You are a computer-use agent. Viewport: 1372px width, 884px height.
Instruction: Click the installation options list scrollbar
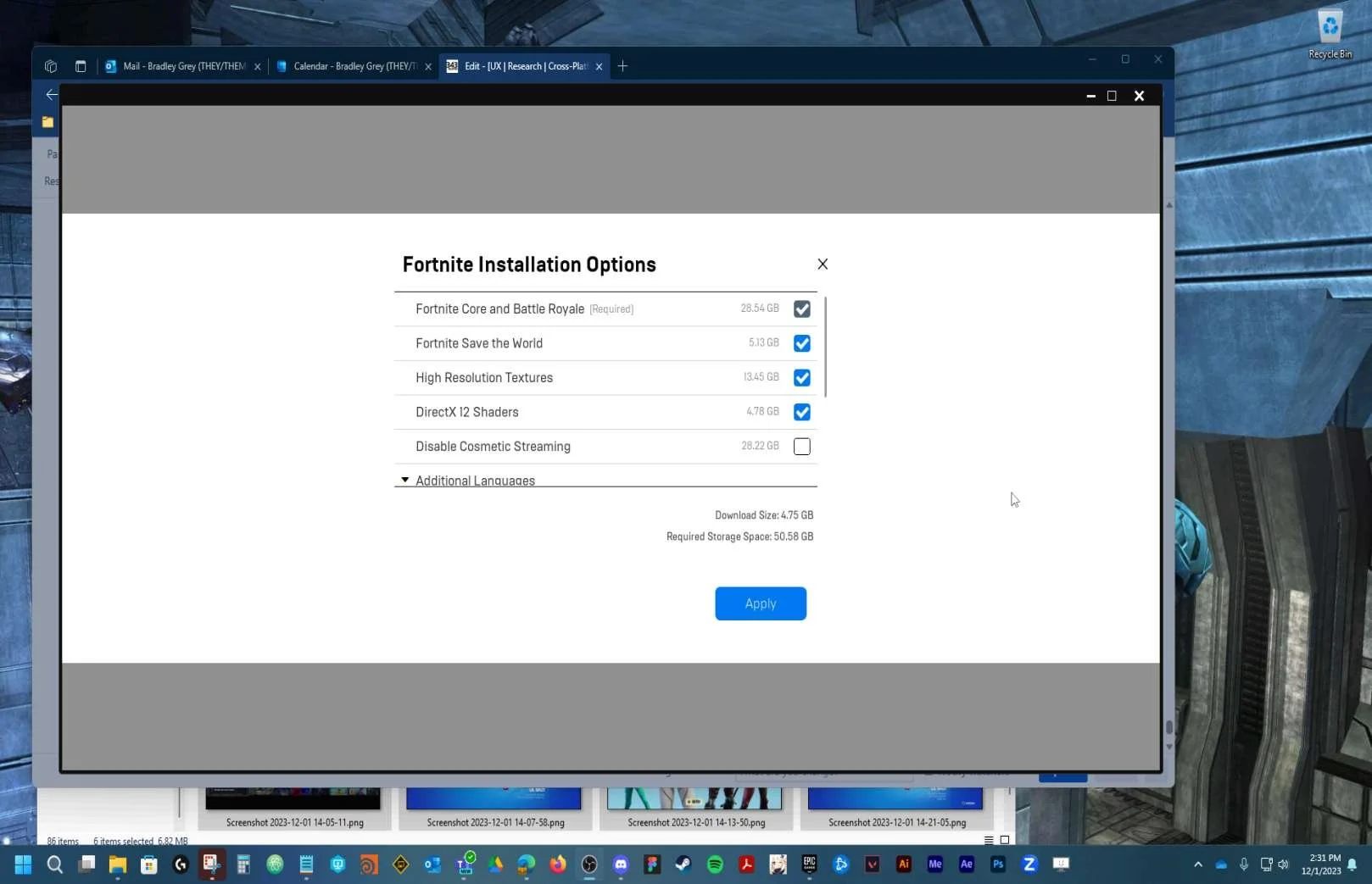[825, 347]
